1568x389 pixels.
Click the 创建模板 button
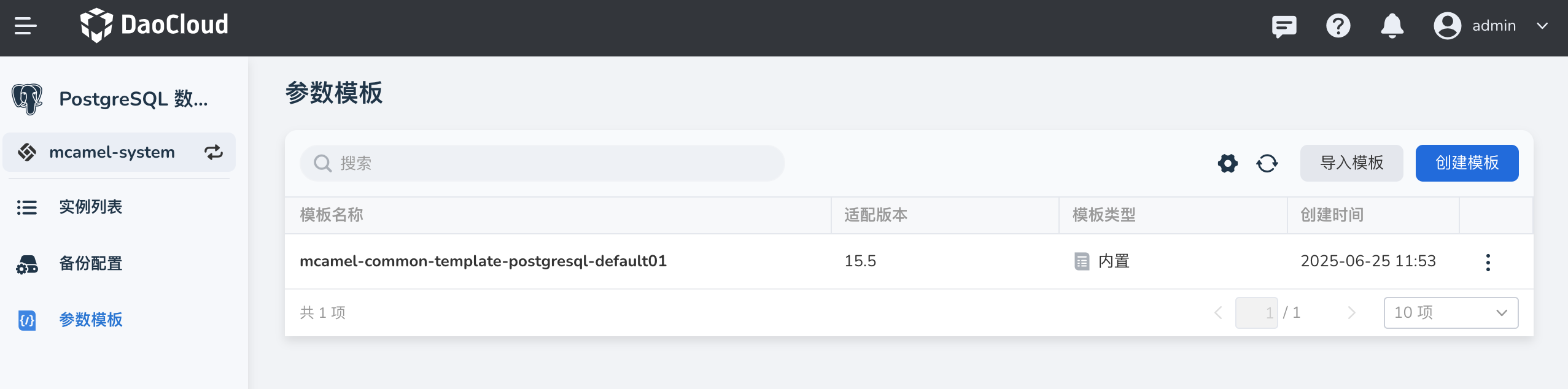[x=1467, y=163]
